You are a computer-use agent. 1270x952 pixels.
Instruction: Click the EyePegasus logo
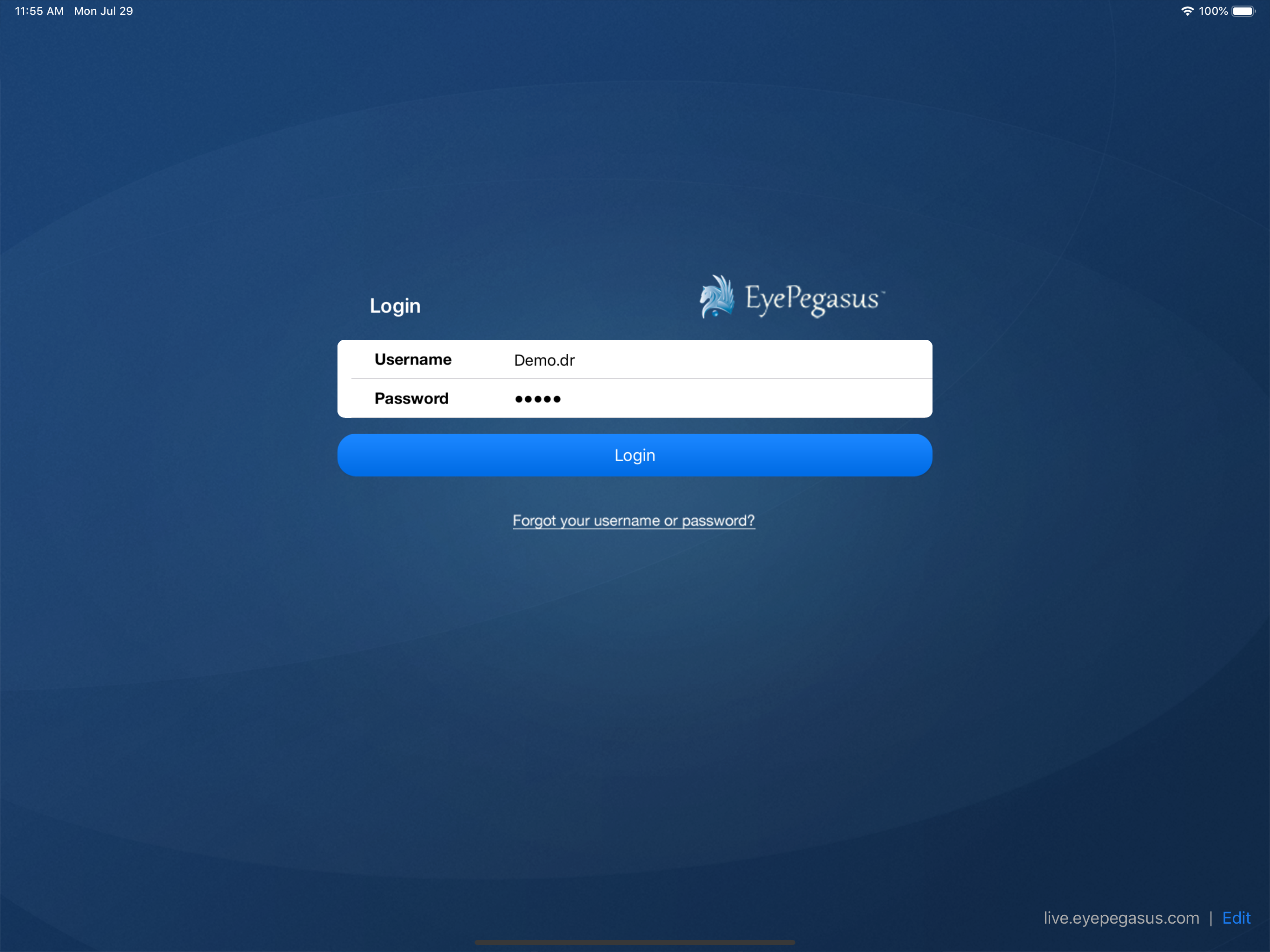coord(791,297)
